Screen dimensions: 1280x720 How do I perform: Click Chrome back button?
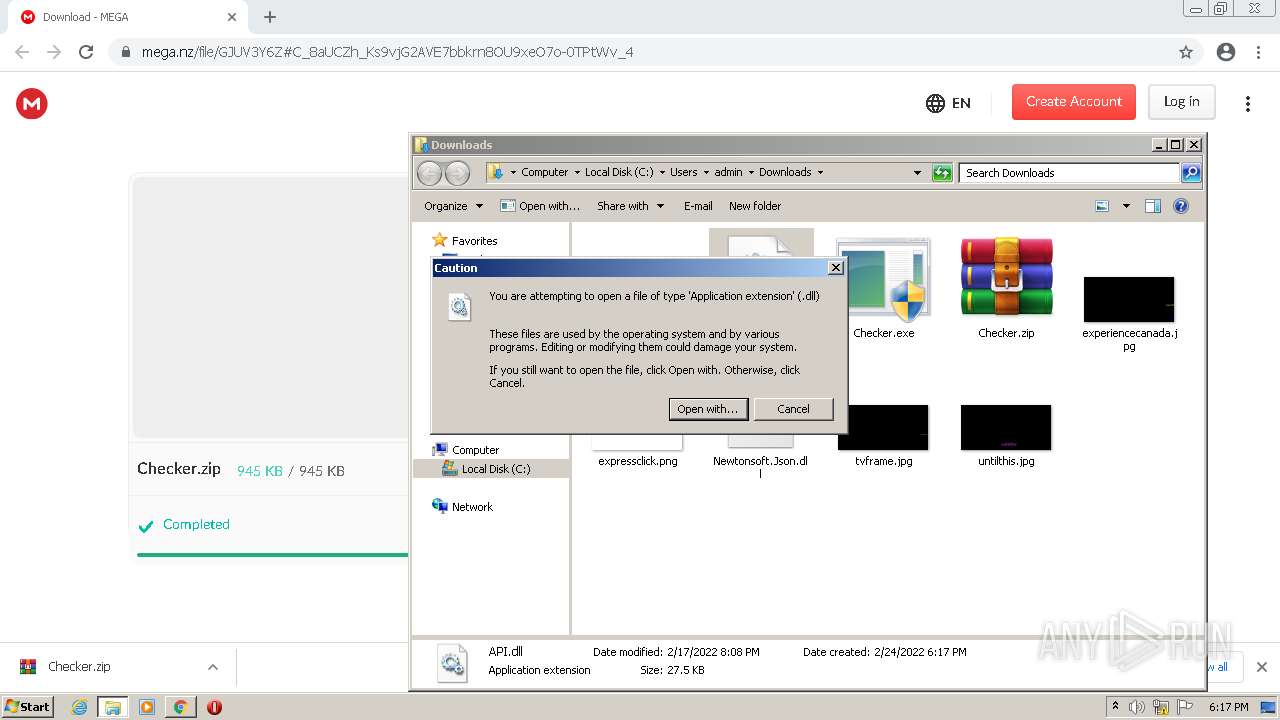click(x=22, y=52)
